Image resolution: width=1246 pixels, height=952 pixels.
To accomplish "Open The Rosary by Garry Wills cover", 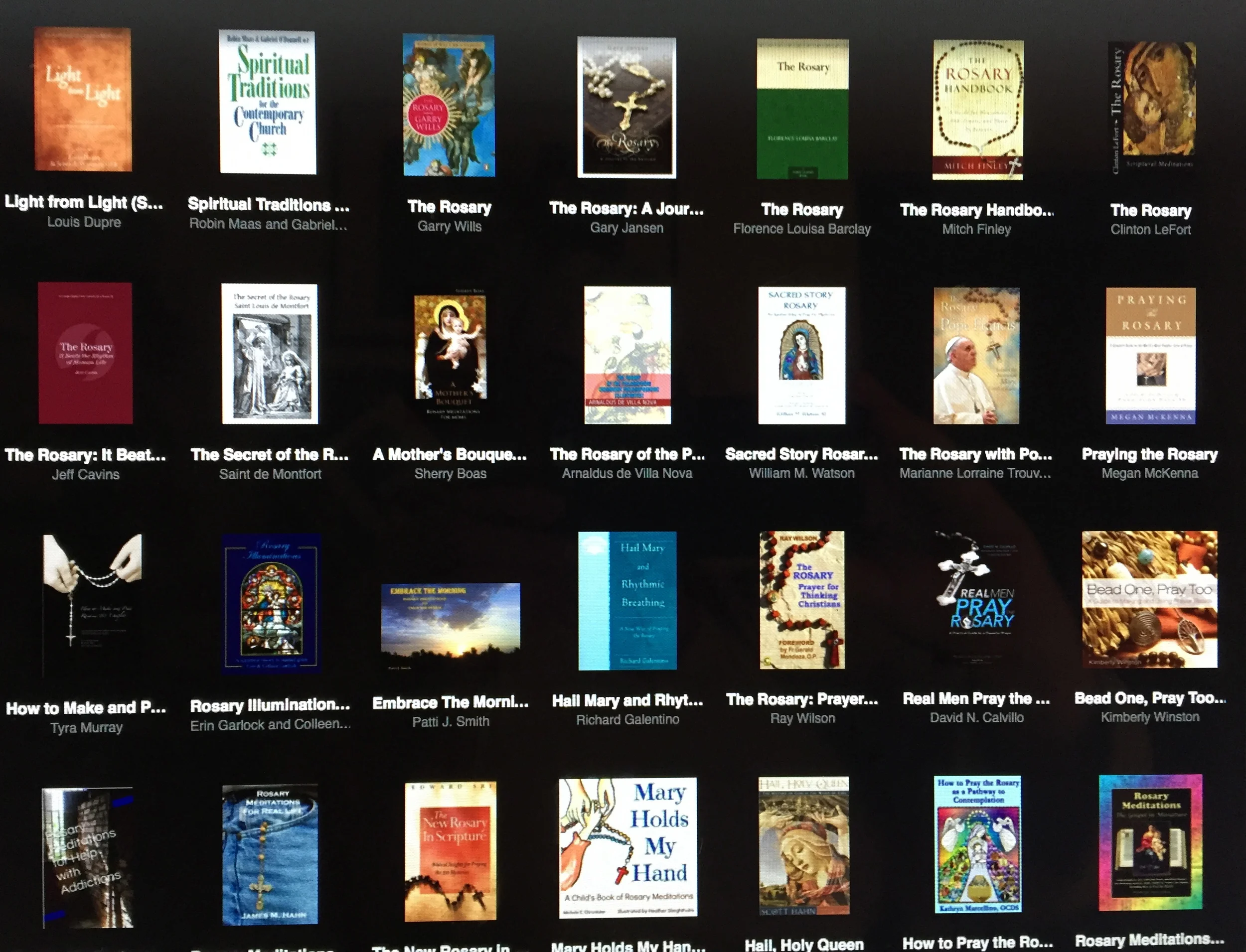I will click(449, 106).
